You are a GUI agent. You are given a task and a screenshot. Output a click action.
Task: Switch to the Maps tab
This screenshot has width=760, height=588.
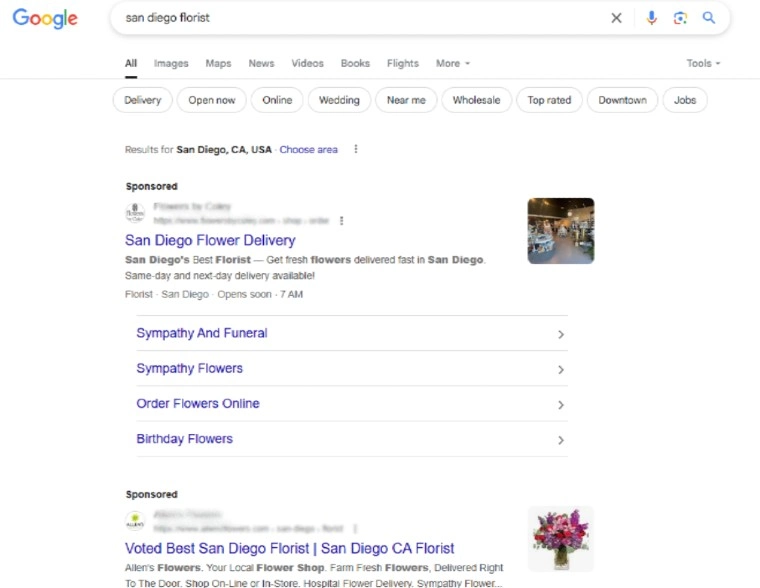tap(218, 64)
